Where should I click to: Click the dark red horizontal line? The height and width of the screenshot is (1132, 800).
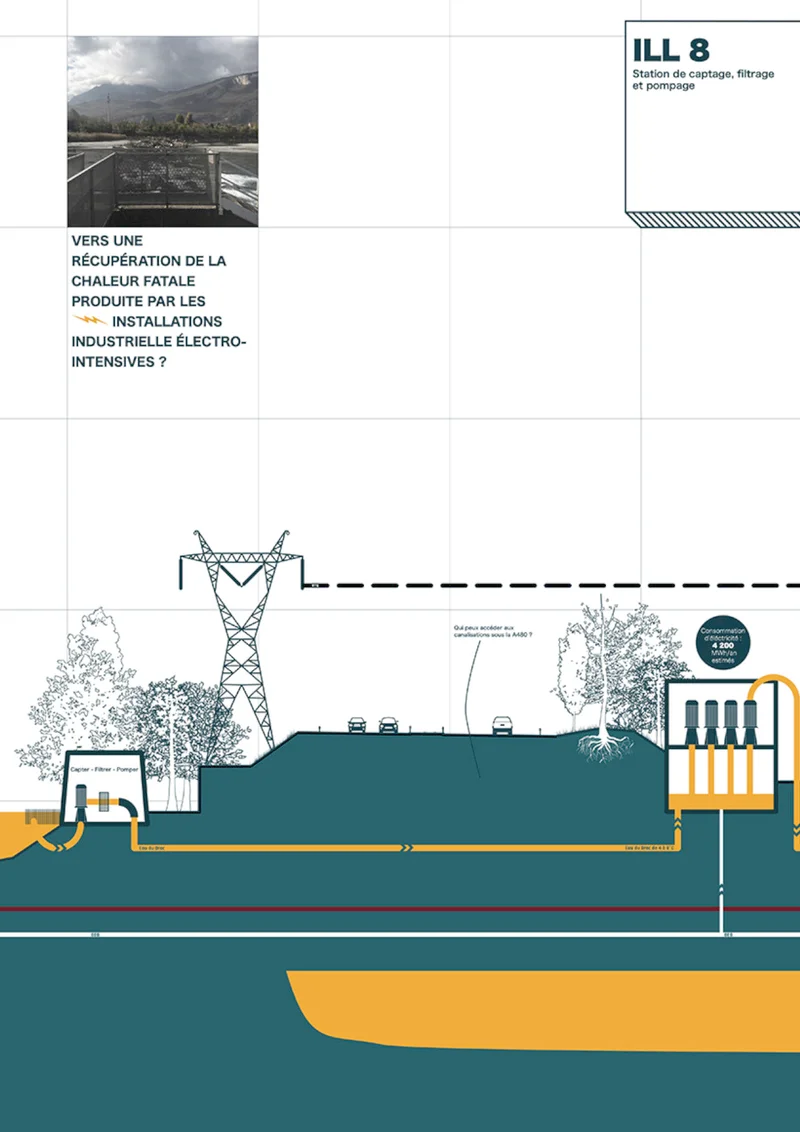(400, 909)
